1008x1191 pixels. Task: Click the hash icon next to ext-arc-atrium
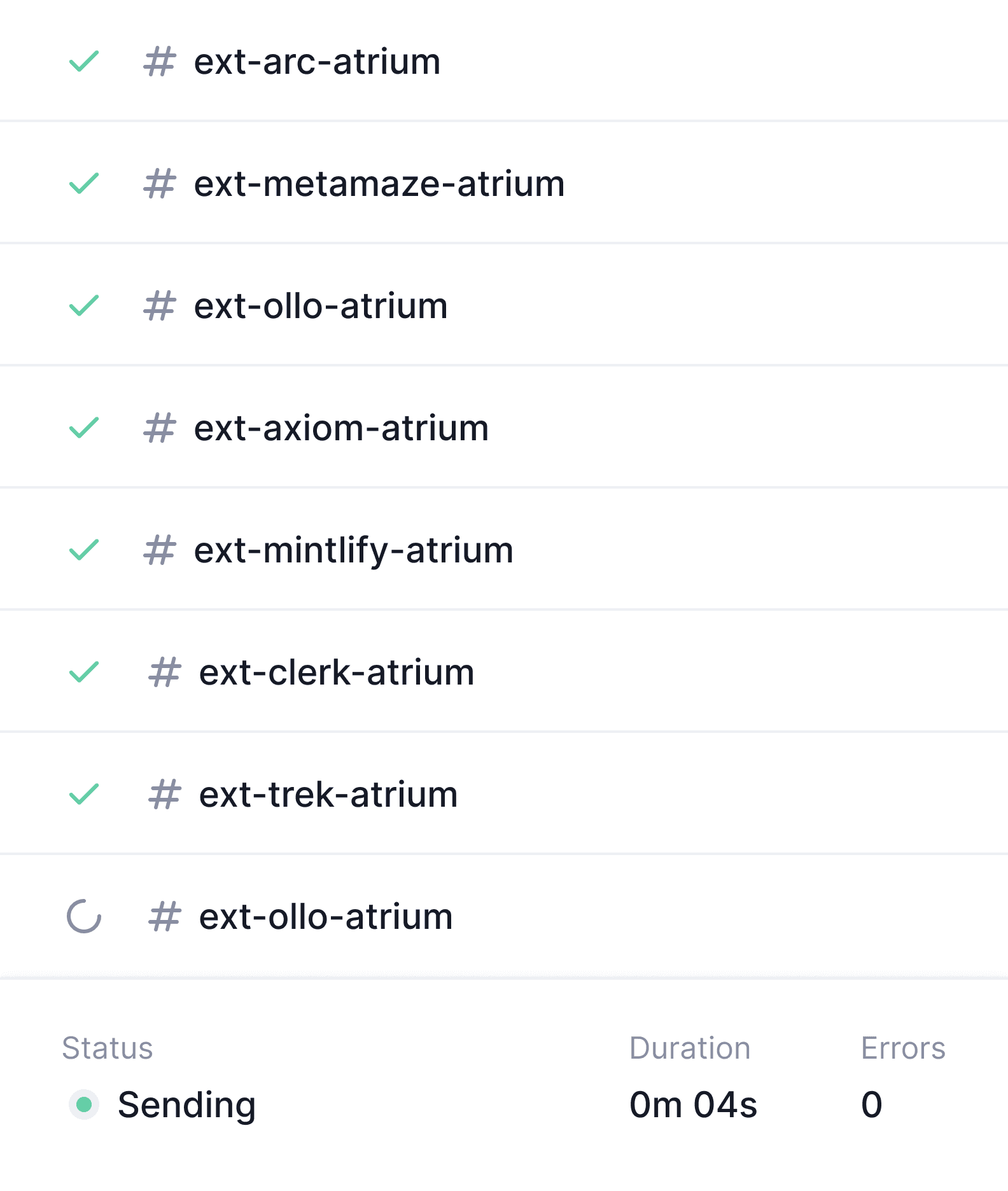click(159, 62)
